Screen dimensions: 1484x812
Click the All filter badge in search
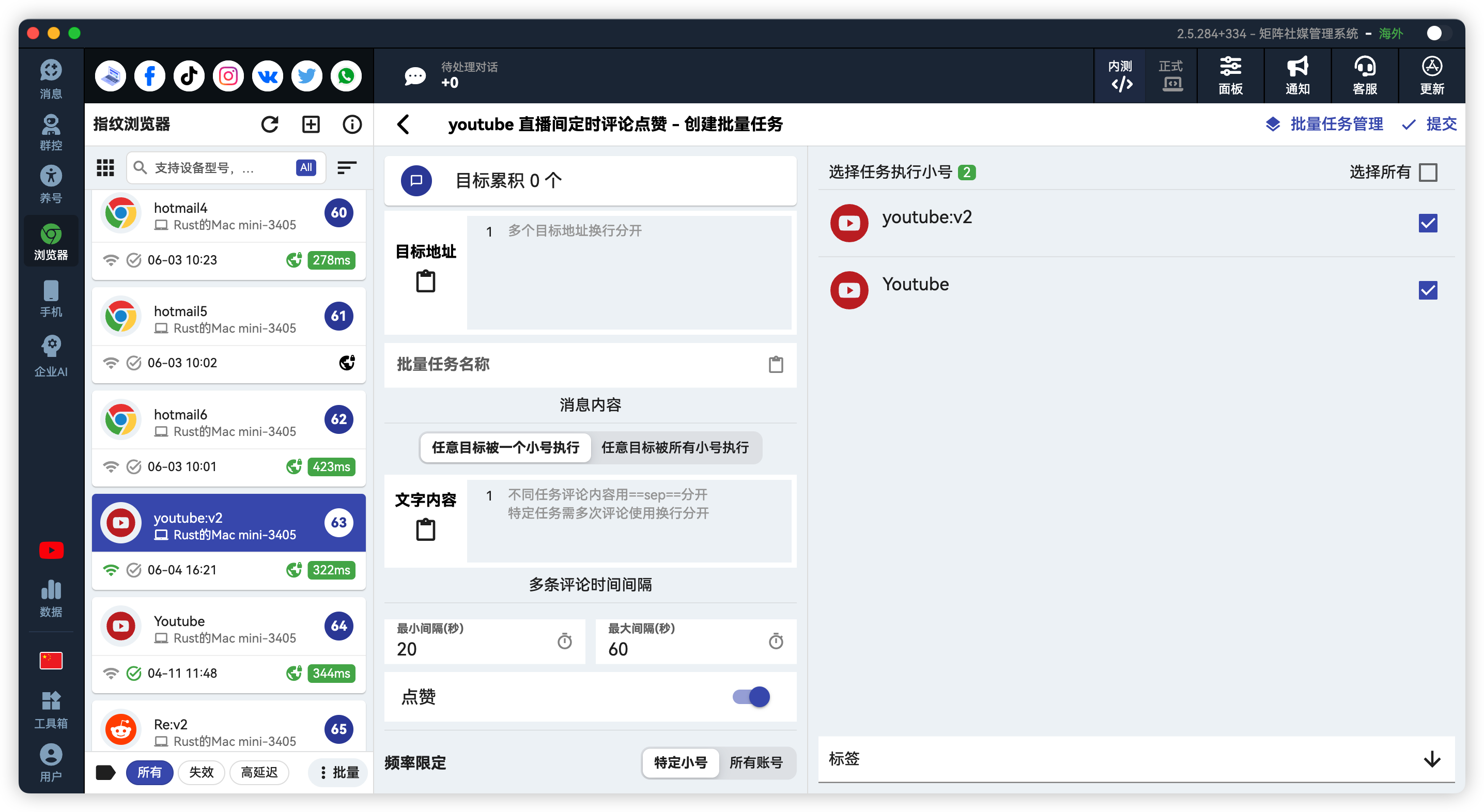click(306, 167)
